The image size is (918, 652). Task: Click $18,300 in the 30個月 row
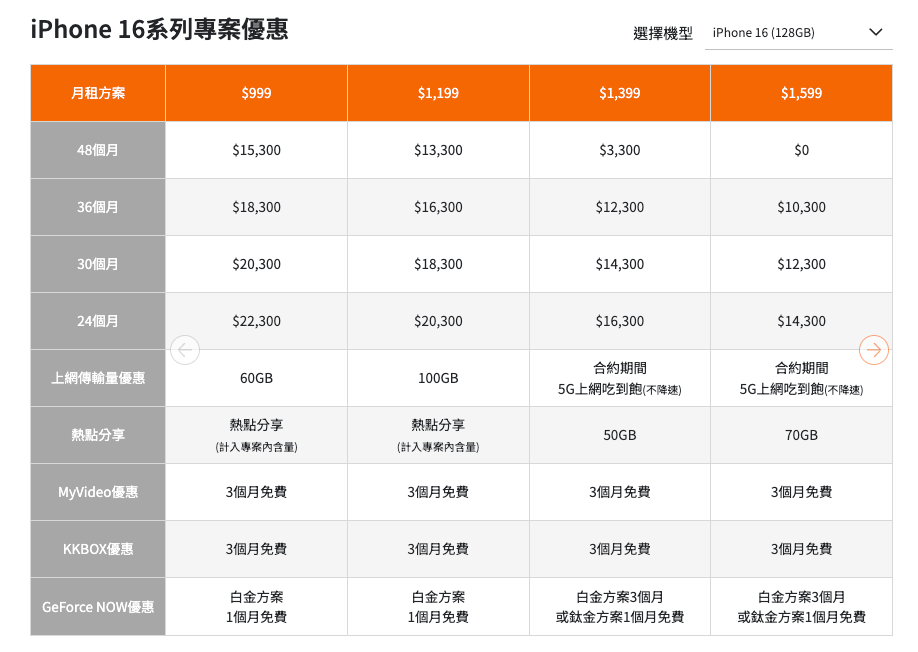438,264
